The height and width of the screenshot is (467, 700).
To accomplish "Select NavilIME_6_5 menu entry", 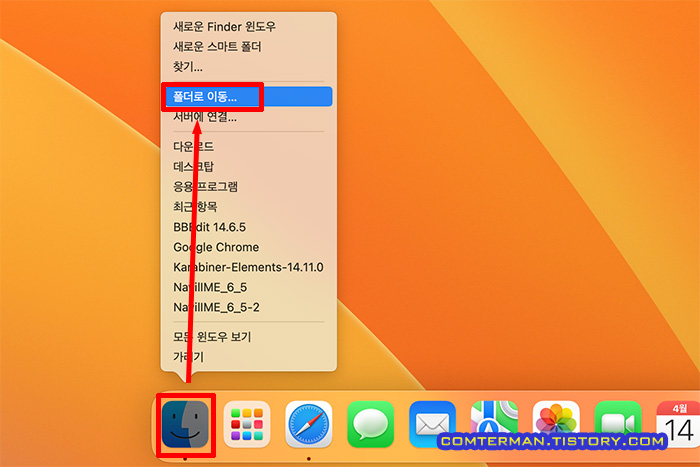I will coord(249,287).
